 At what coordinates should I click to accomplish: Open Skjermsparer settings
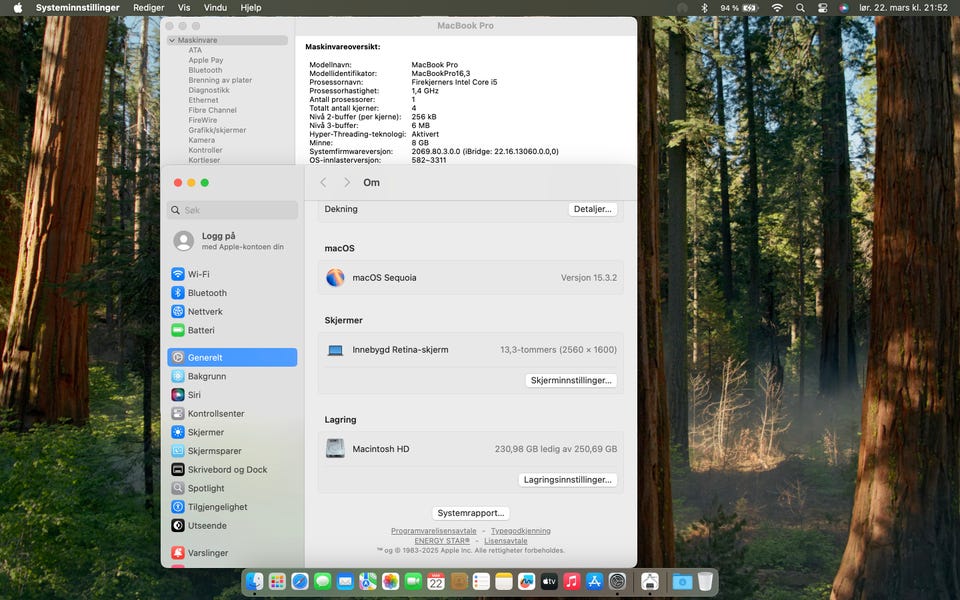[x=232, y=451]
